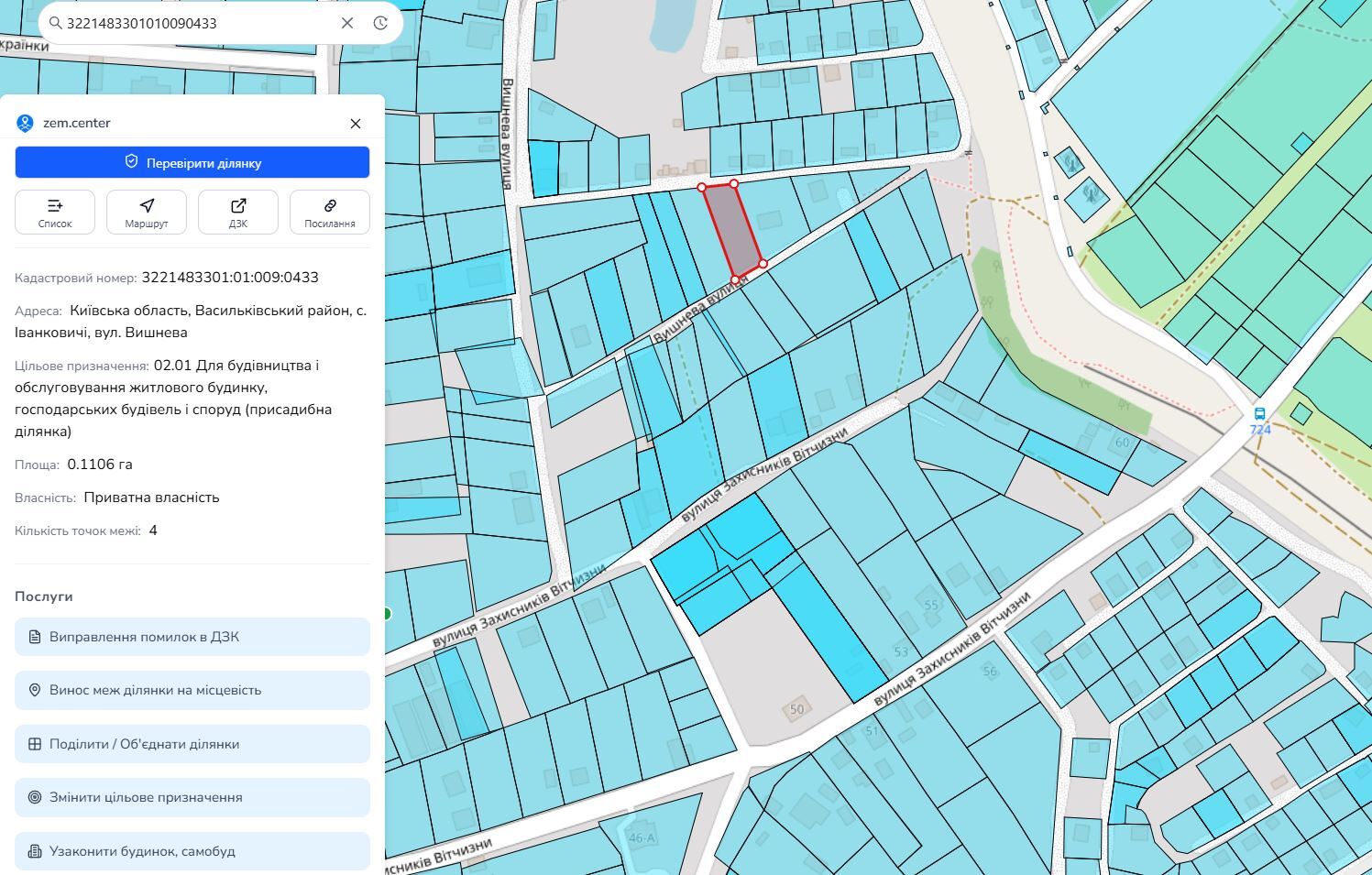Click the search magnifier icon
This screenshot has height=875, width=1372.
pyautogui.click(x=55, y=23)
